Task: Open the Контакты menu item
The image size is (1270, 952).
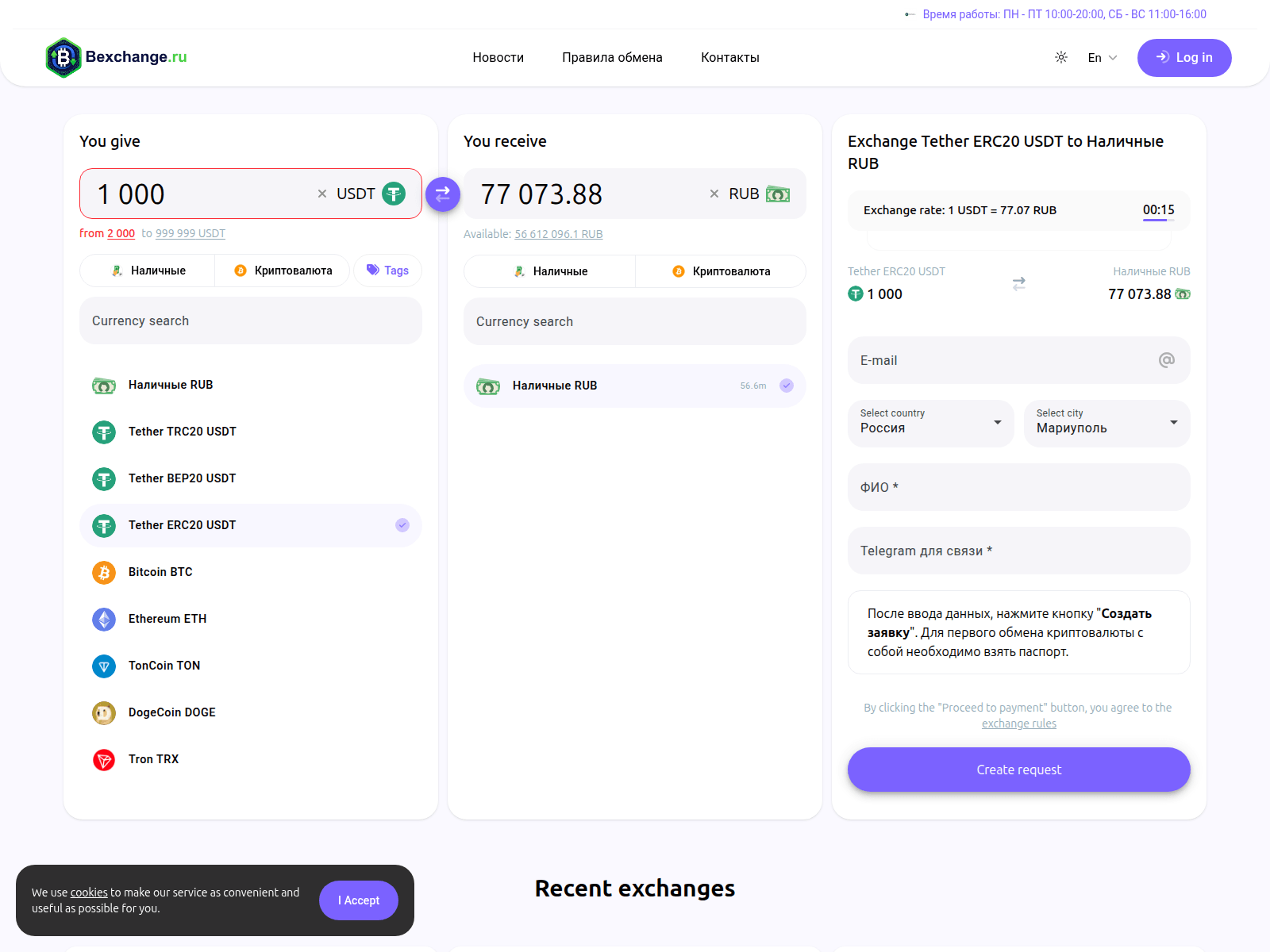Action: click(x=730, y=57)
